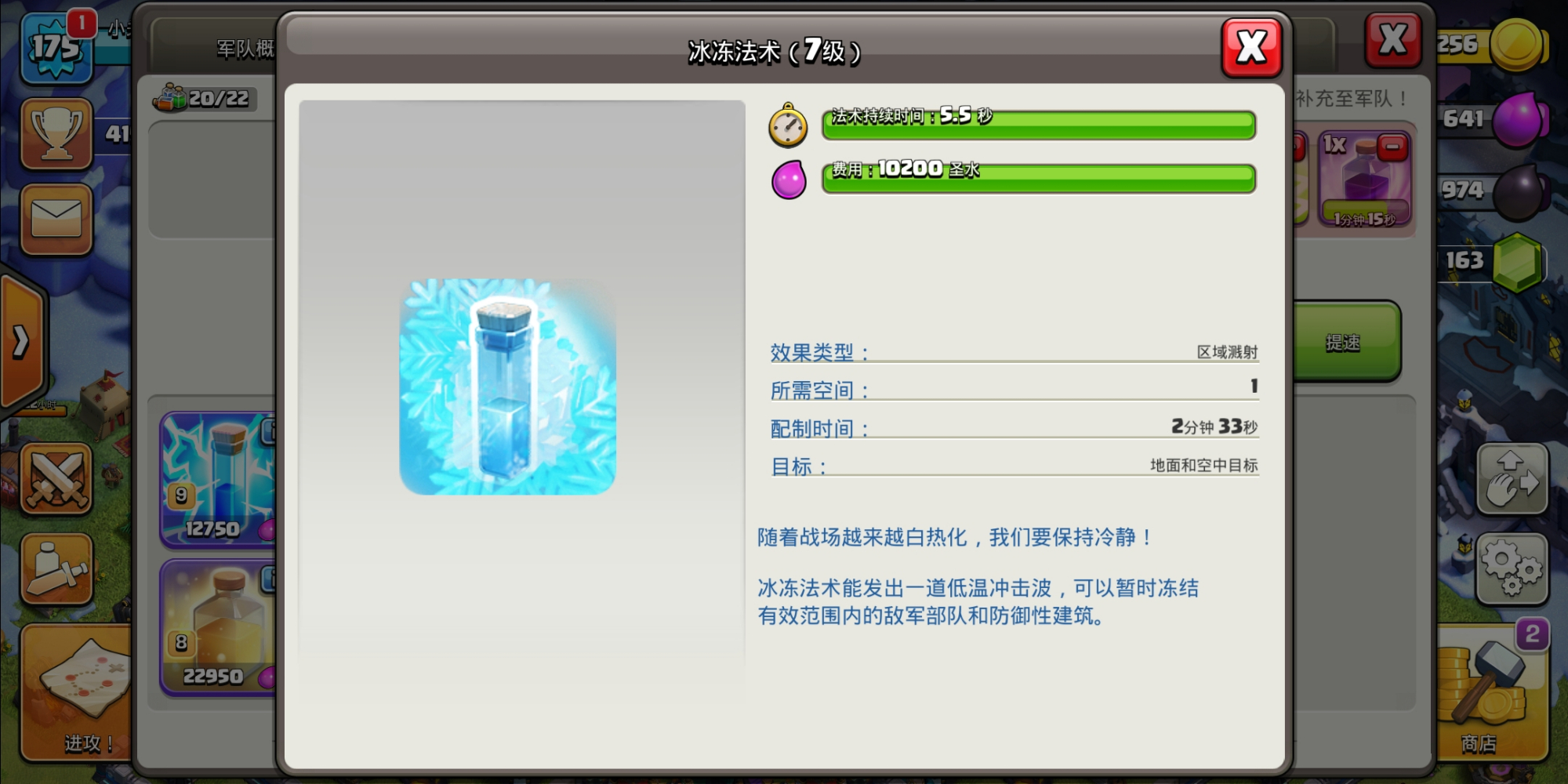Tap the level notification badge 1
Screen dimensions: 1568x784
(x=82, y=23)
